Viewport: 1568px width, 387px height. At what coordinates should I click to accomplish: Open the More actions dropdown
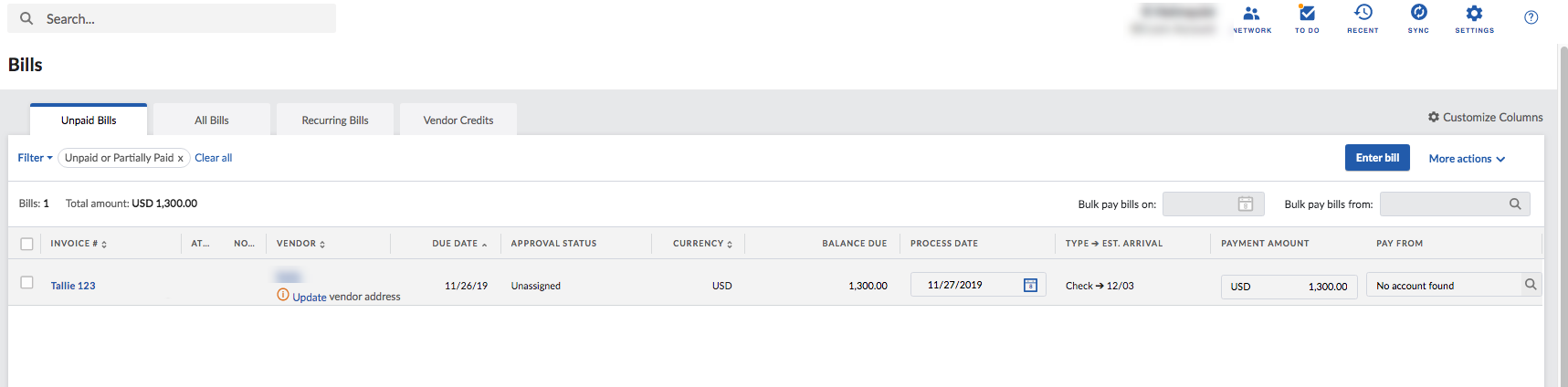pos(1467,159)
